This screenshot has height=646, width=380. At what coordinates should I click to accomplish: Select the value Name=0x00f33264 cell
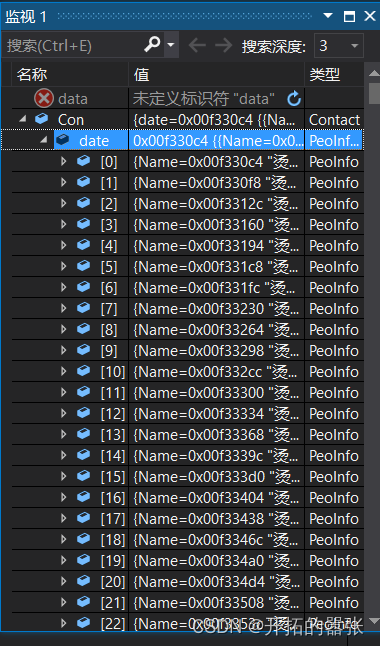[217, 330]
